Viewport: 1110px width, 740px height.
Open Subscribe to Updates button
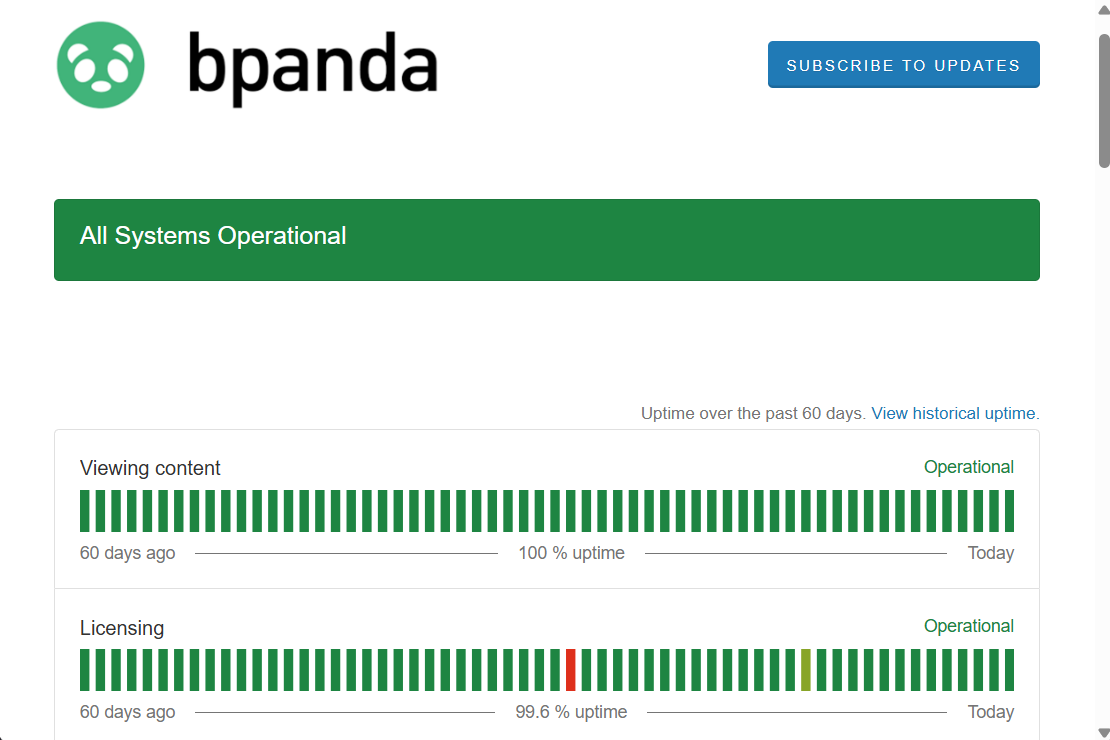pyautogui.click(x=903, y=64)
